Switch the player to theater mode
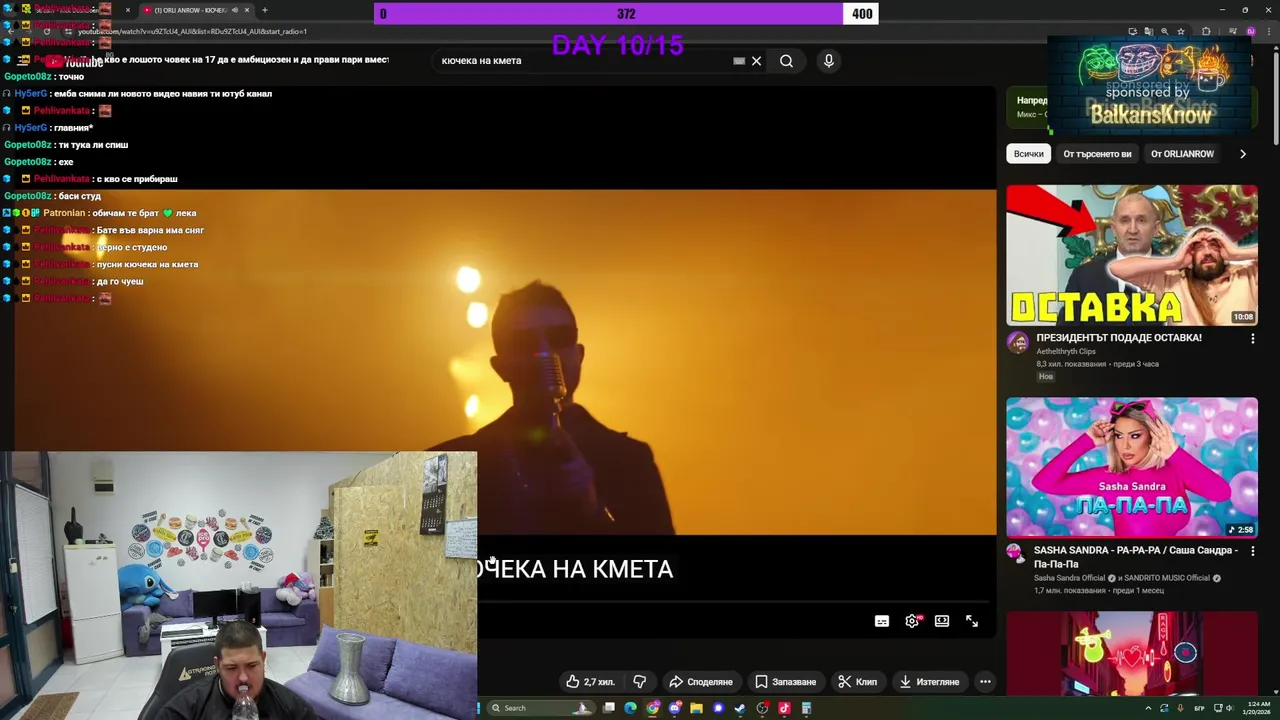The height and width of the screenshot is (720, 1280). point(942,621)
